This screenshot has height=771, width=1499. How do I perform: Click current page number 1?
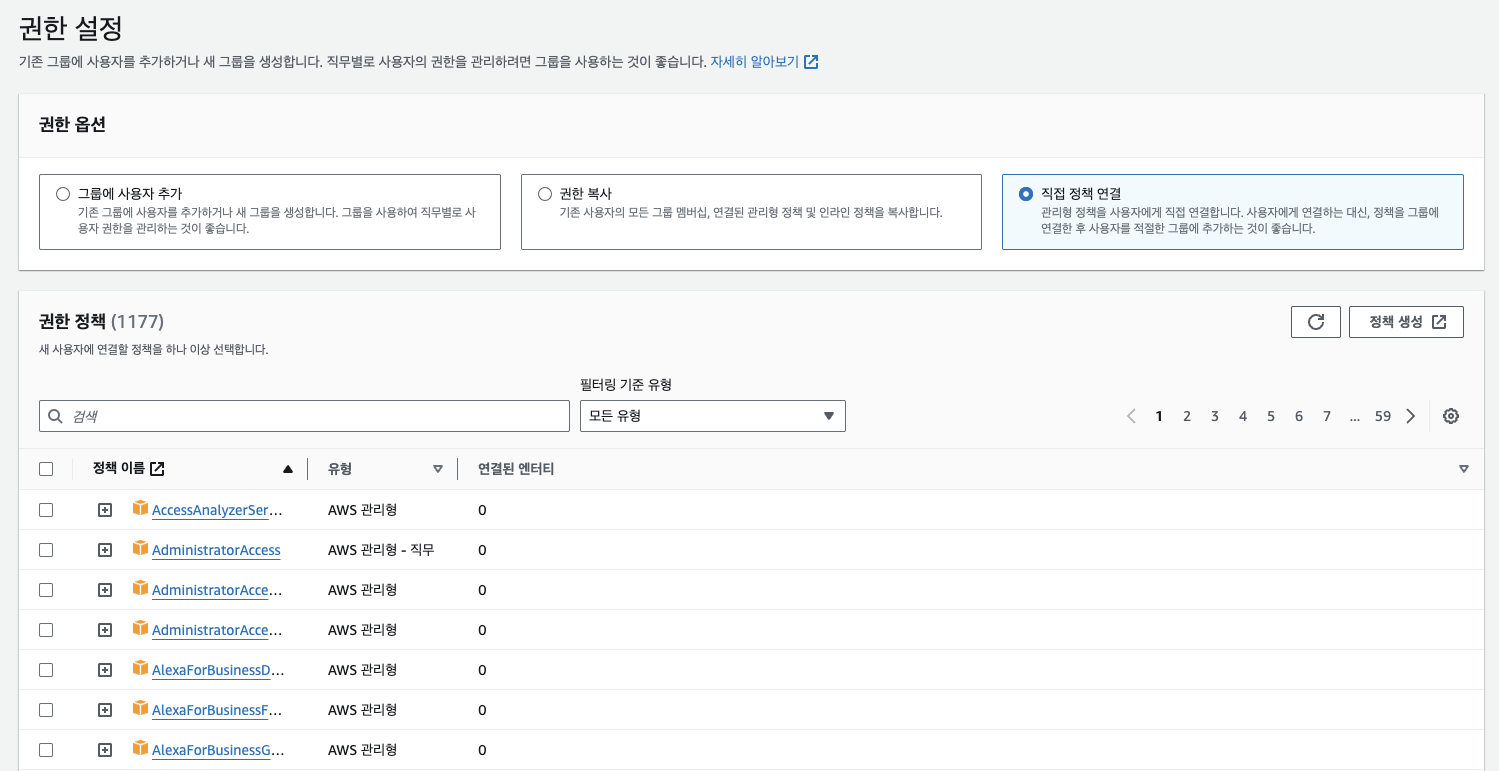click(1159, 416)
